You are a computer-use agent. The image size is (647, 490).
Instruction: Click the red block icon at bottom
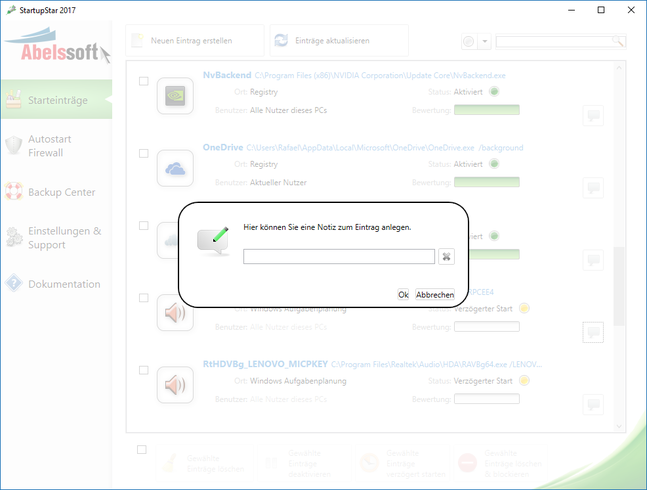point(468,463)
